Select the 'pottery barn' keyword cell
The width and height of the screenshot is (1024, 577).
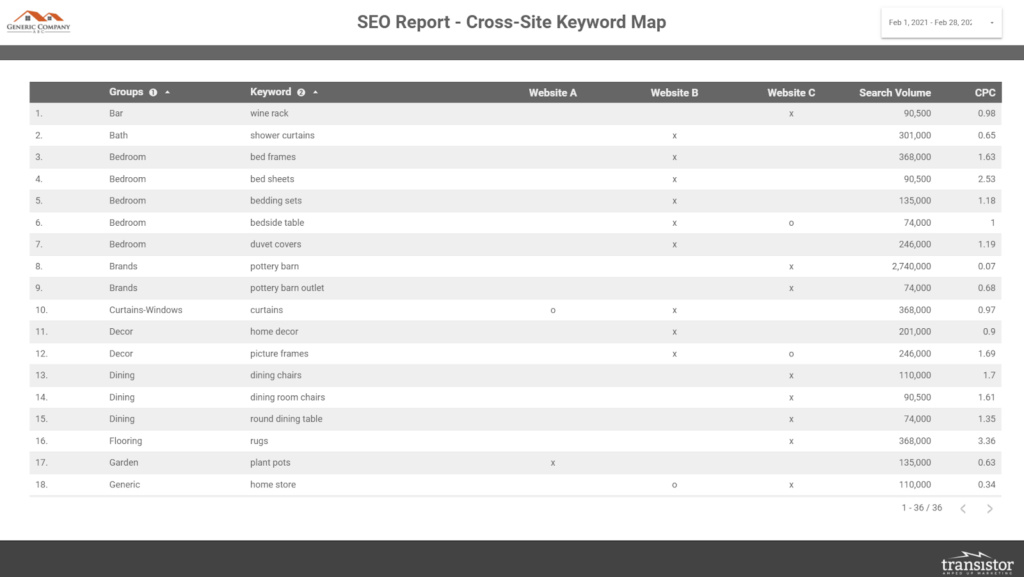click(x=274, y=267)
